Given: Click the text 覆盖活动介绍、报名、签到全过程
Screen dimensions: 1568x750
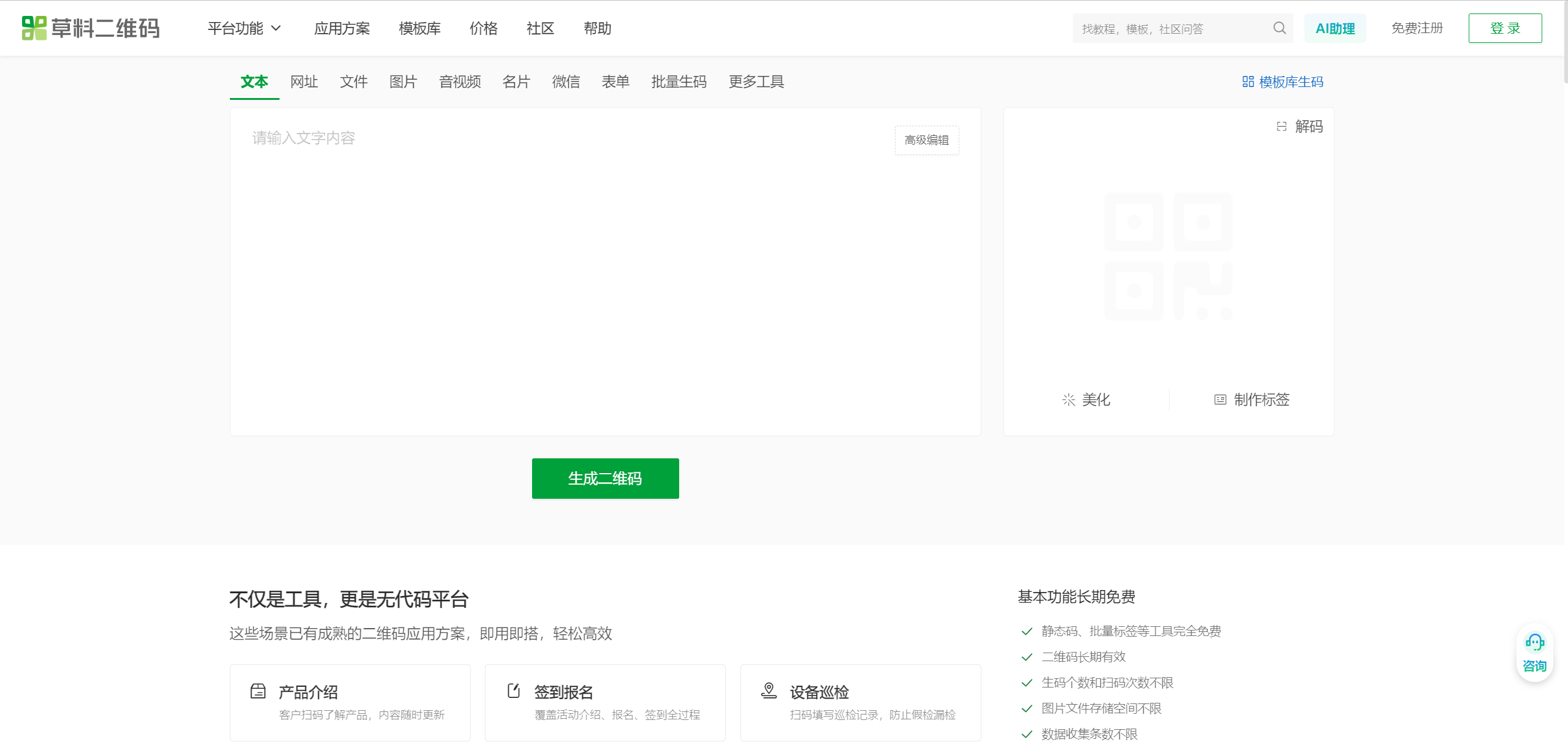Looking at the screenshot, I should [x=617, y=714].
